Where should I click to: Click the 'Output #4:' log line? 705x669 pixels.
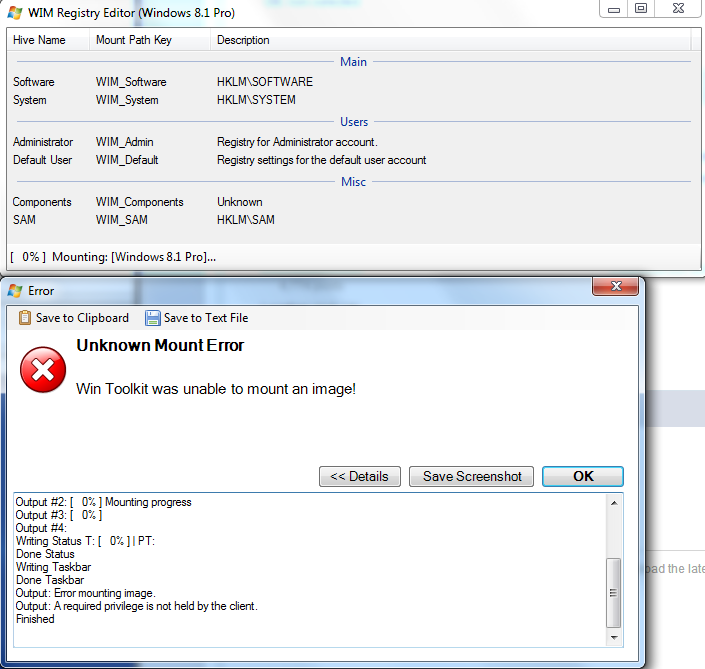coord(41,528)
